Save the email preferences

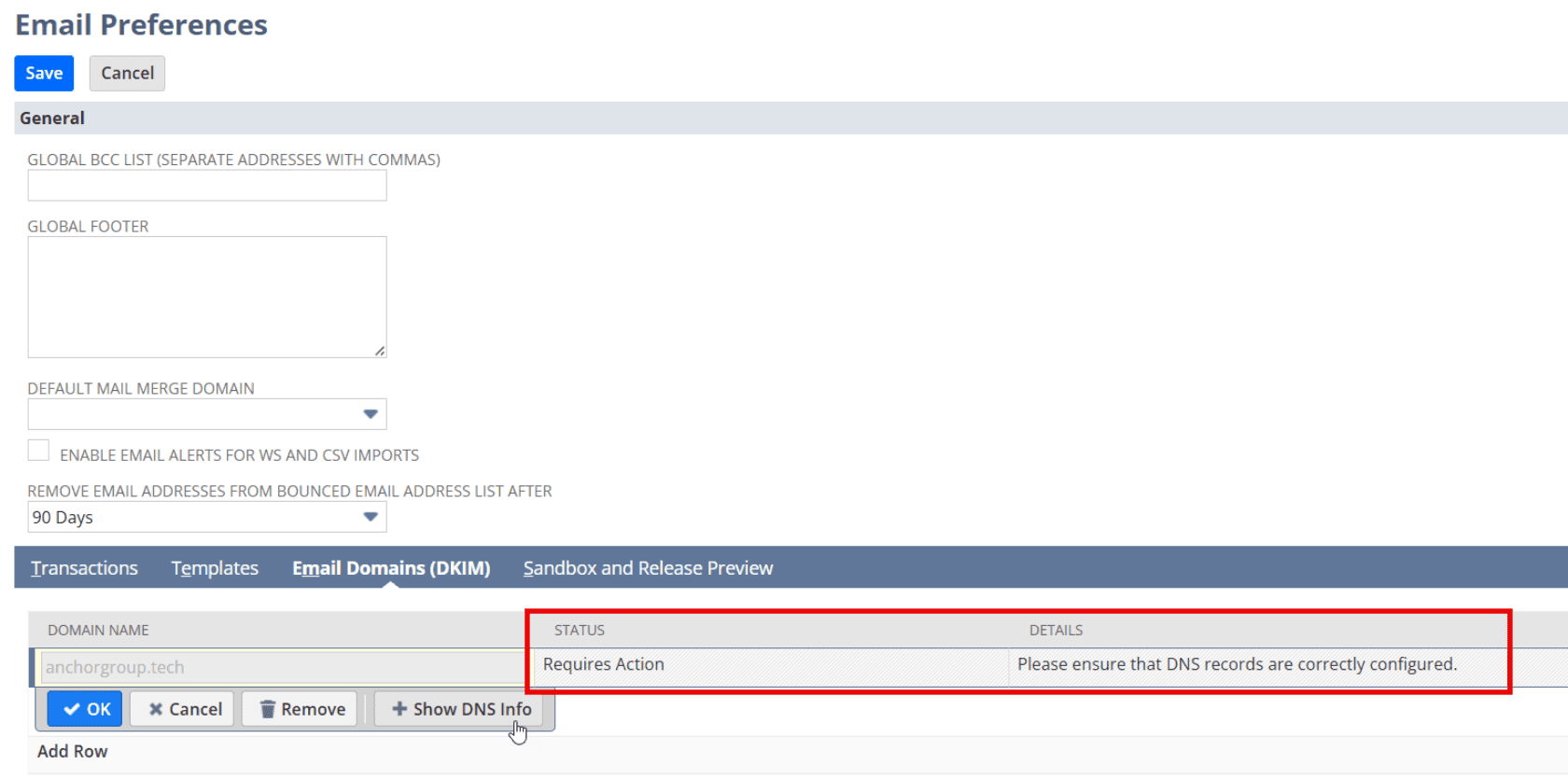[x=44, y=74]
